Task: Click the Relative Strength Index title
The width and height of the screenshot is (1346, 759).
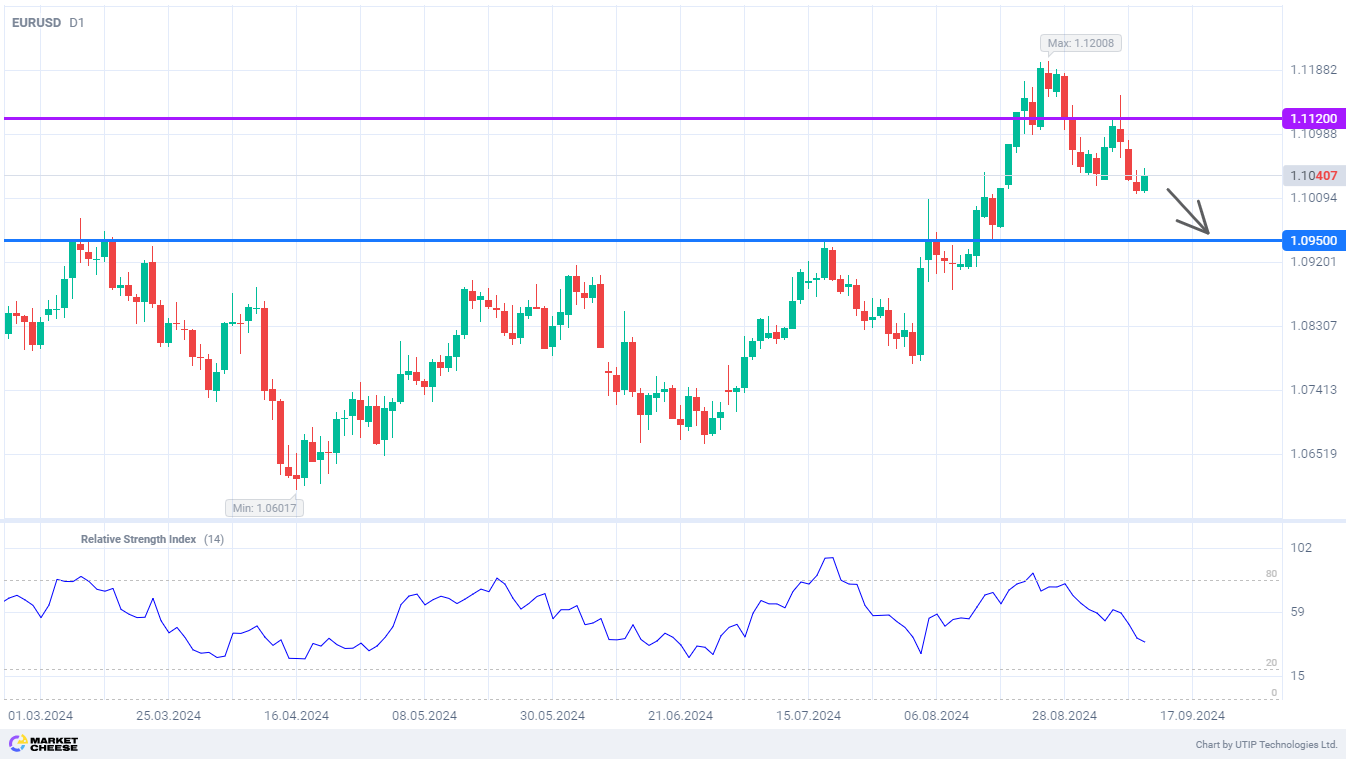Action: pyautogui.click(x=138, y=539)
